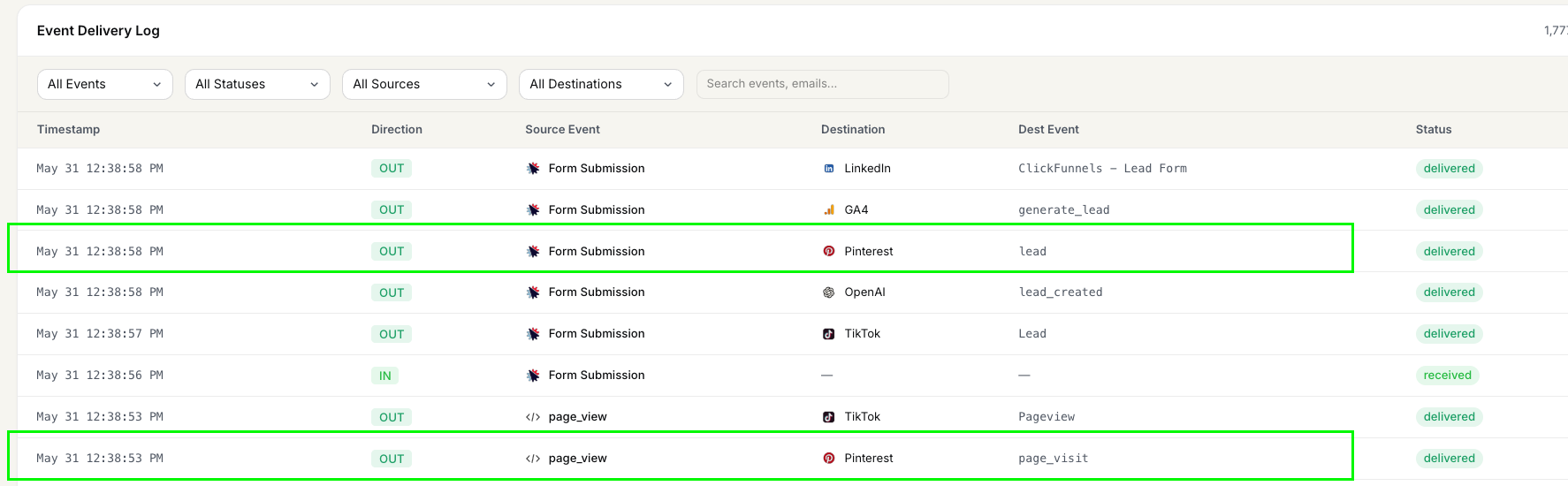
Task: Click Form Submission source icon in 12:38:57 row
Action: pyautogui.click(x=533, y=334)
